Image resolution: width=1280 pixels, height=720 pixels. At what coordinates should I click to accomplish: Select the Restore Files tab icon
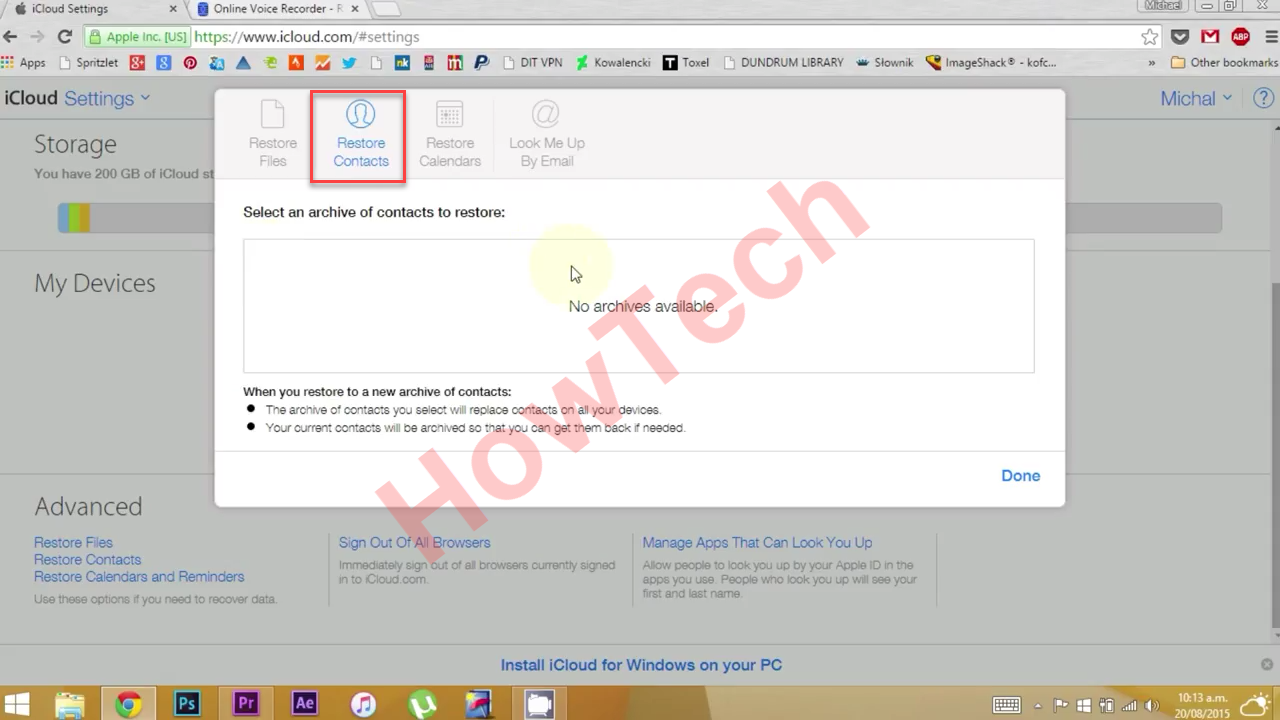point(273,114)
